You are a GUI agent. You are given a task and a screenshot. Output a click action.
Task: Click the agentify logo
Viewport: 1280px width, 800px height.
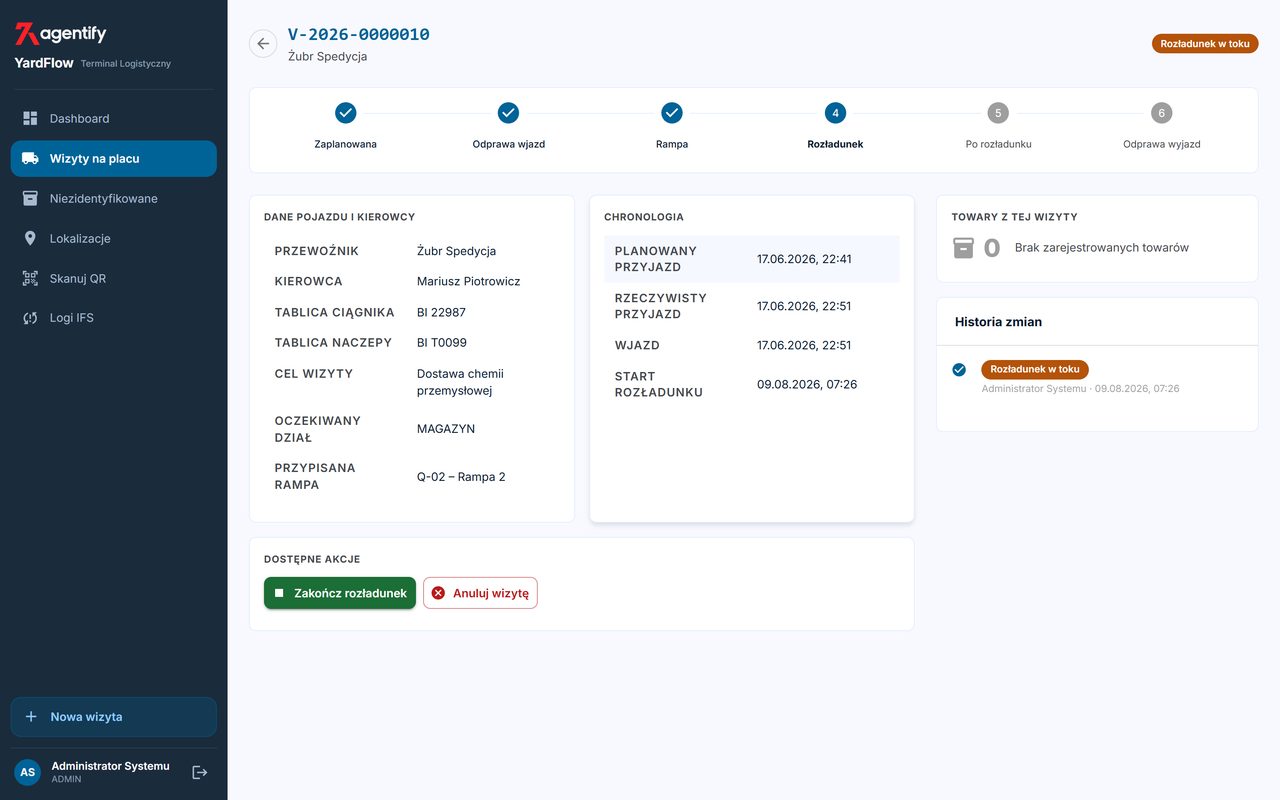(60, 34)
